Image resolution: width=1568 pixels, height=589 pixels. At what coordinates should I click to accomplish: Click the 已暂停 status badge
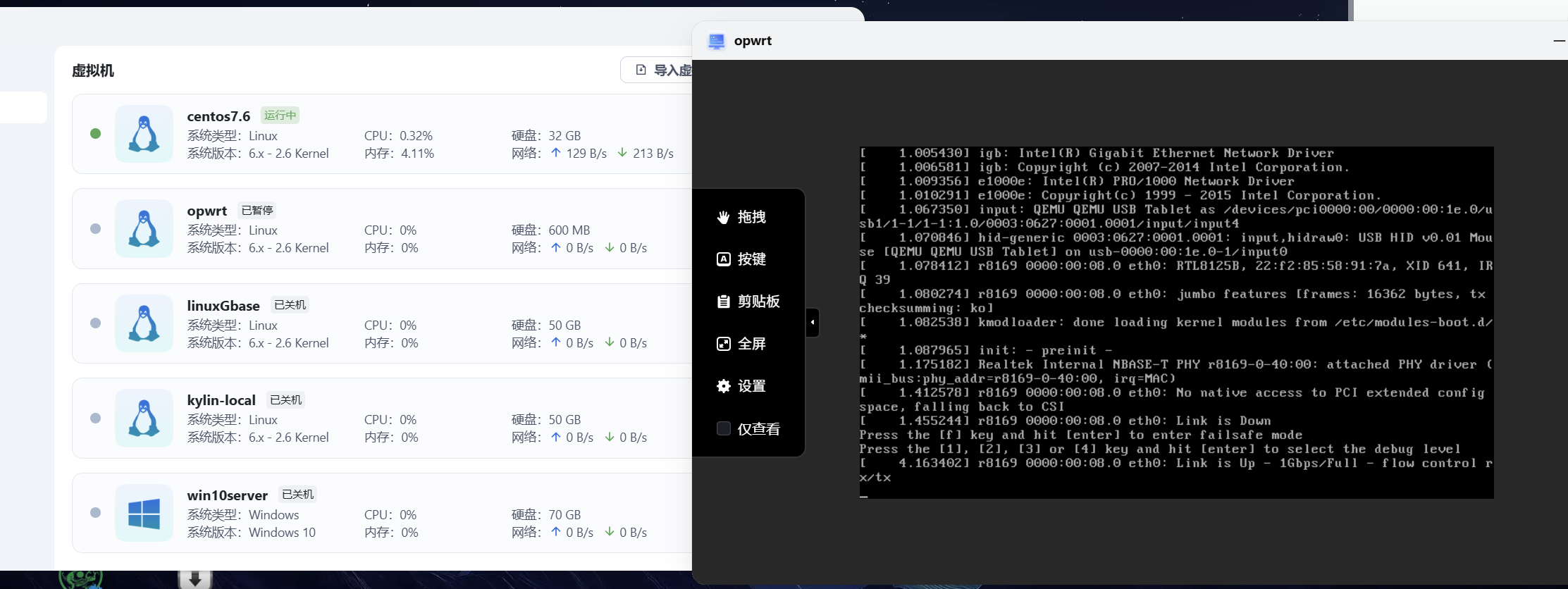pos(257,210)
